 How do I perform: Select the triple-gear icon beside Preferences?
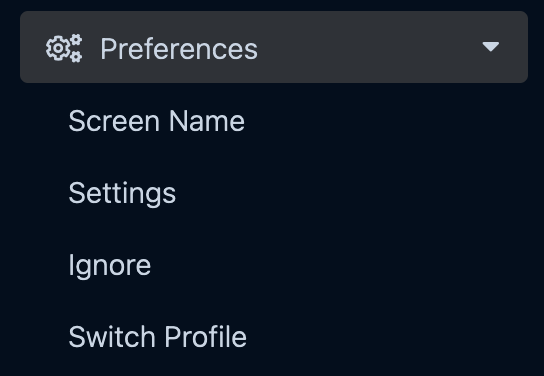coord(64,48)
